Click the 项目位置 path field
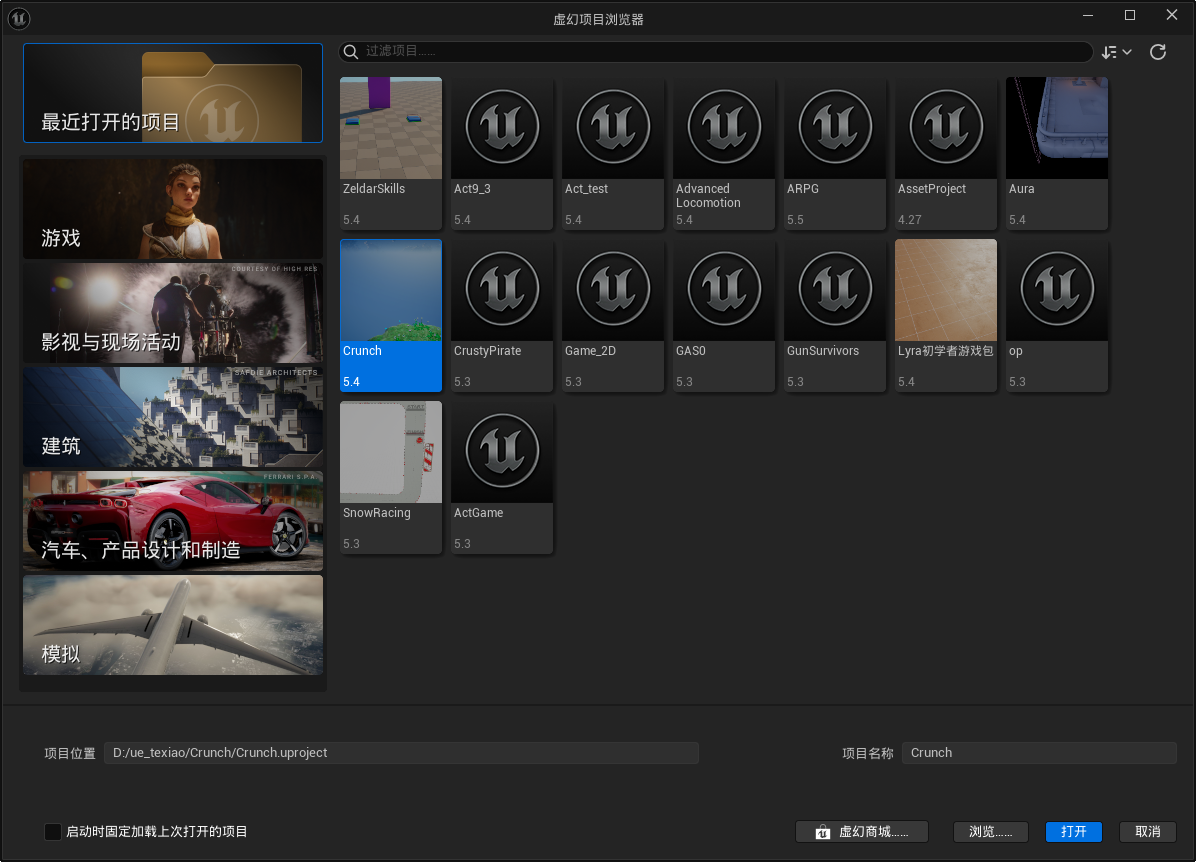Viewport: 1196px width, 862px height. pos(401,753)
